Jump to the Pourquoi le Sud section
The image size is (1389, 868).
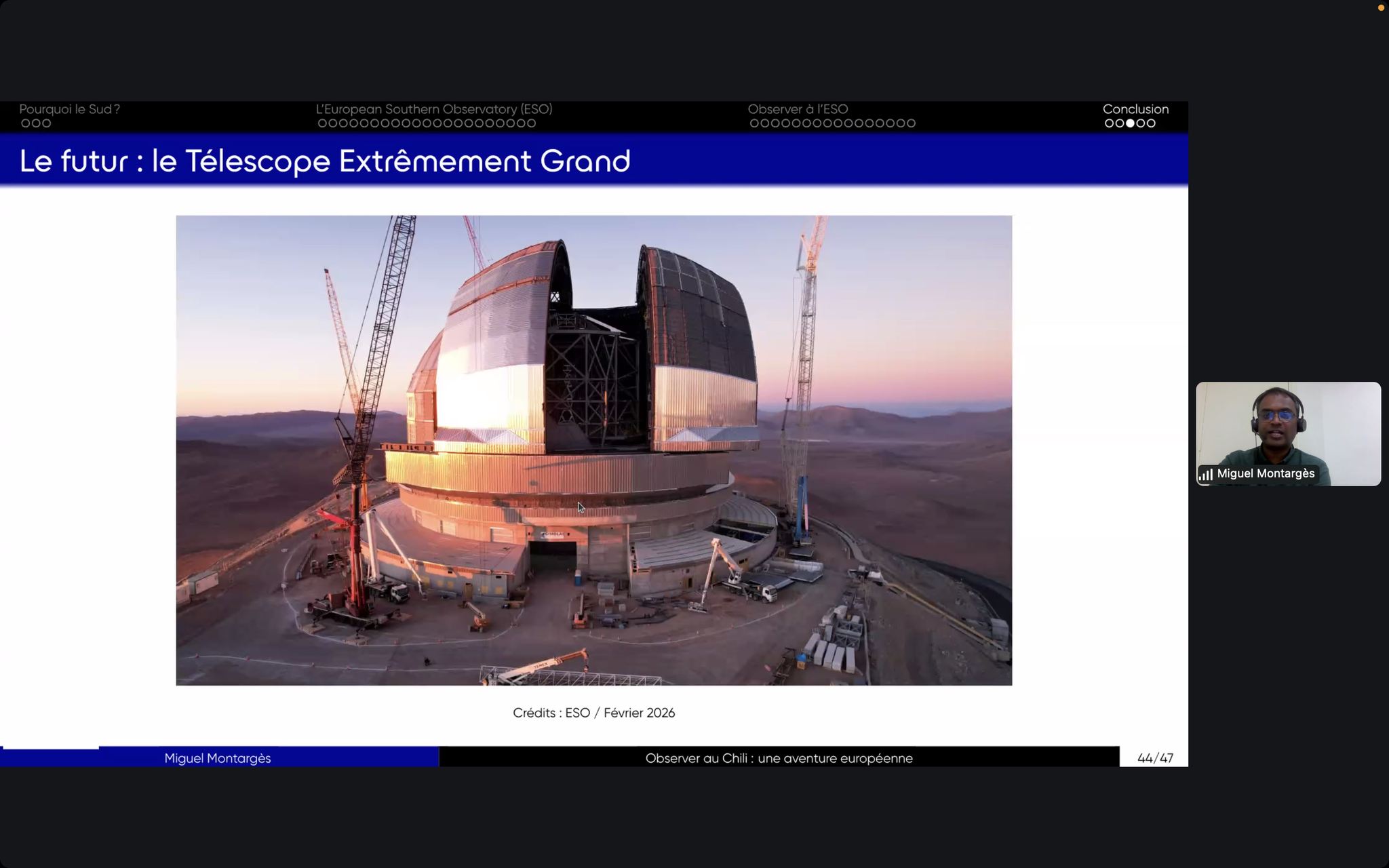(x=69, y=109)
